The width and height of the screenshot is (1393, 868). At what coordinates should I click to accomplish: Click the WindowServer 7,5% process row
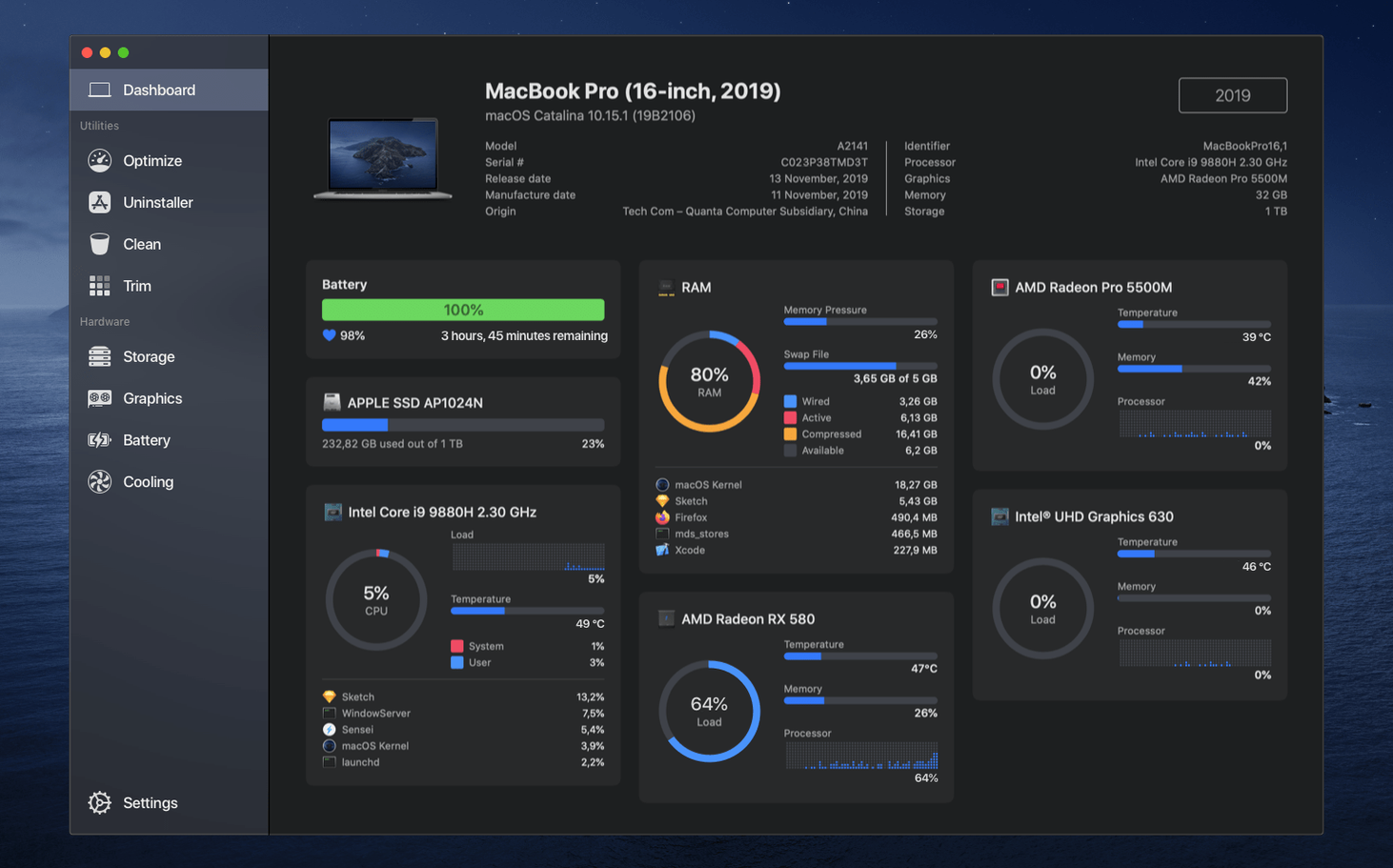pyautogui.click(x=463, y=714)
